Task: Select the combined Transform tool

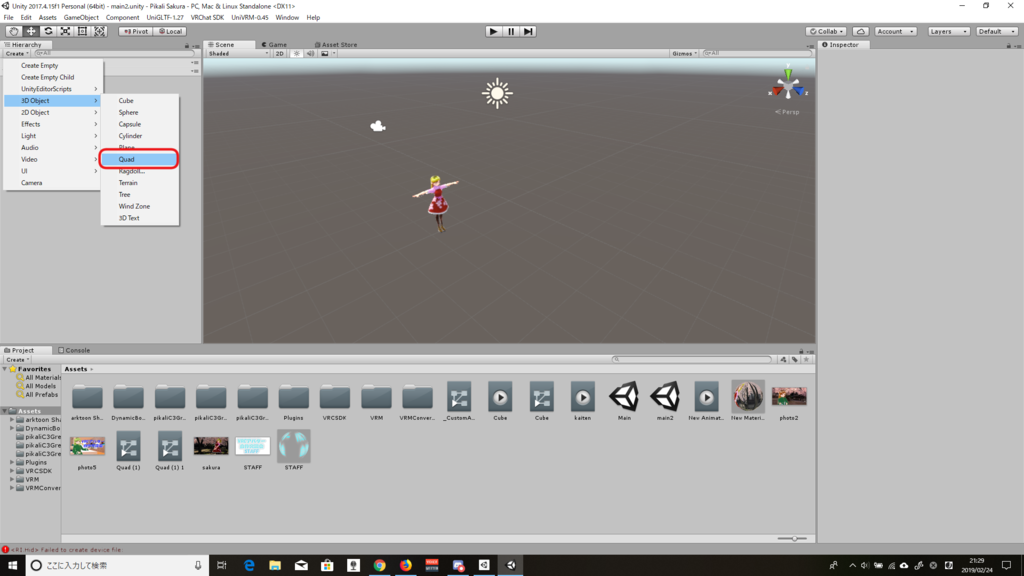Action: pos(99,31)
